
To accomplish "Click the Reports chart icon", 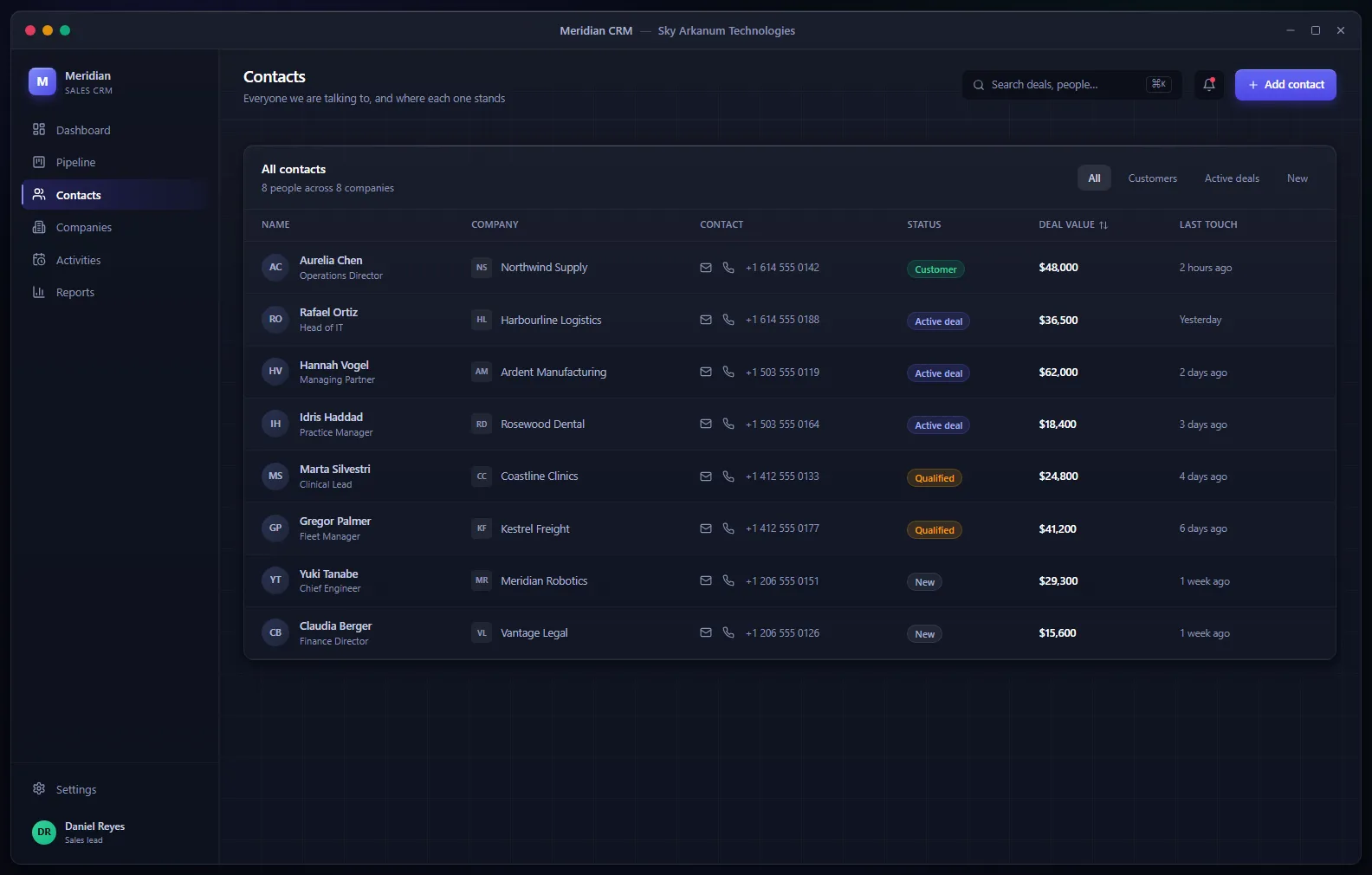I will tap(39, 292).
